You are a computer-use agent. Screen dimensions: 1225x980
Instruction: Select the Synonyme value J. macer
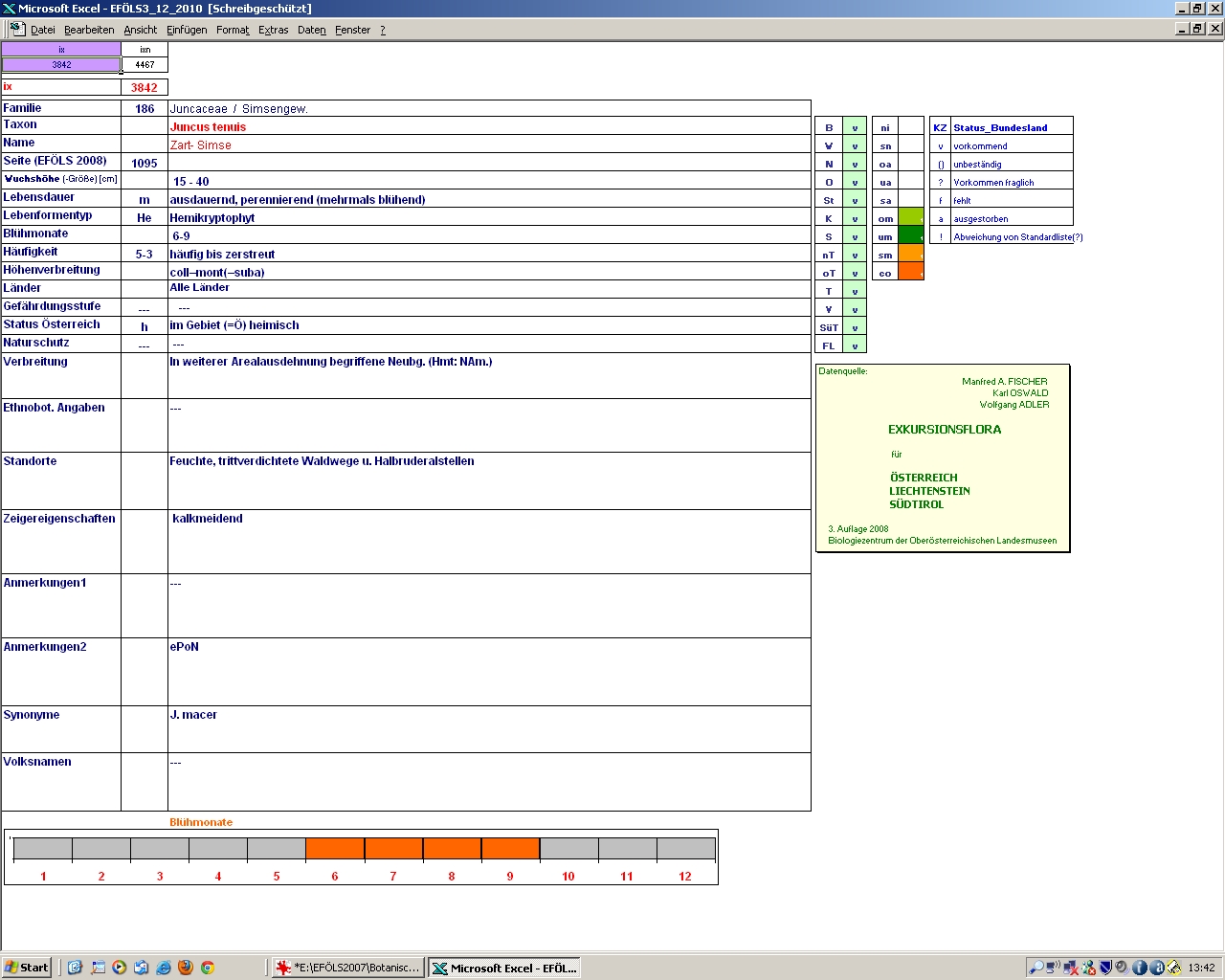coord(193,715)
